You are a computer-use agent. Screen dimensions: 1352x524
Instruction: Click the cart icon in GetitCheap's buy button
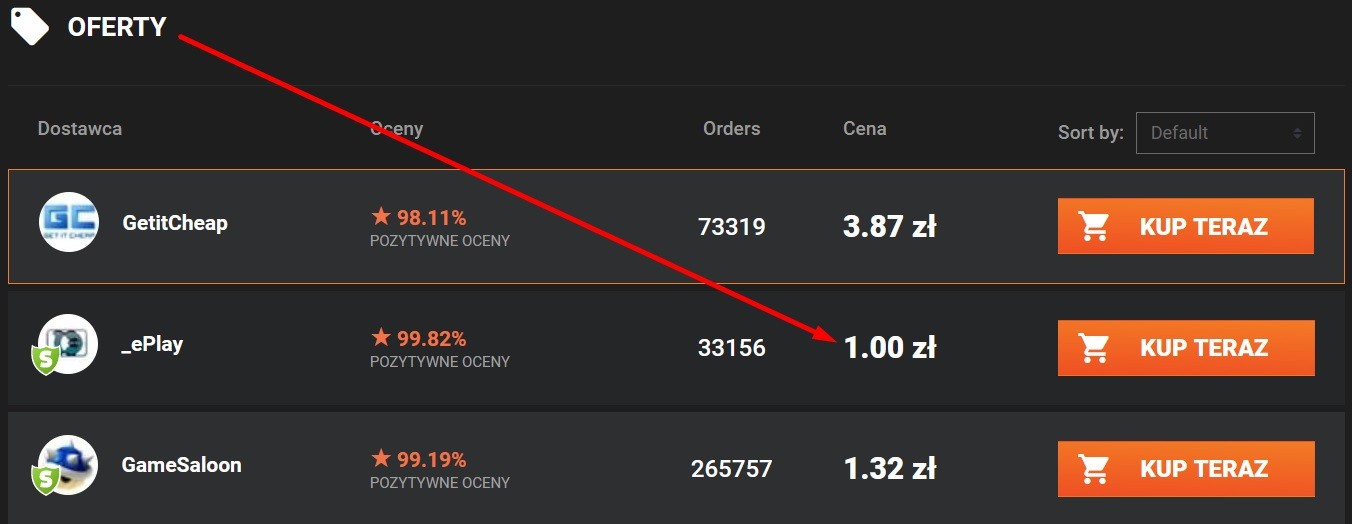[1094, 227]
